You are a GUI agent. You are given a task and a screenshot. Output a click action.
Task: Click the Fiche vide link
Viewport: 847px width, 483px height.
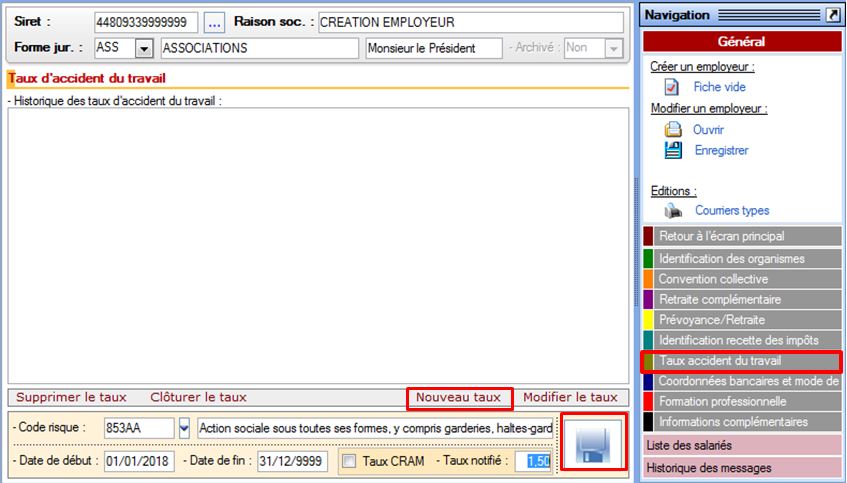720,87
